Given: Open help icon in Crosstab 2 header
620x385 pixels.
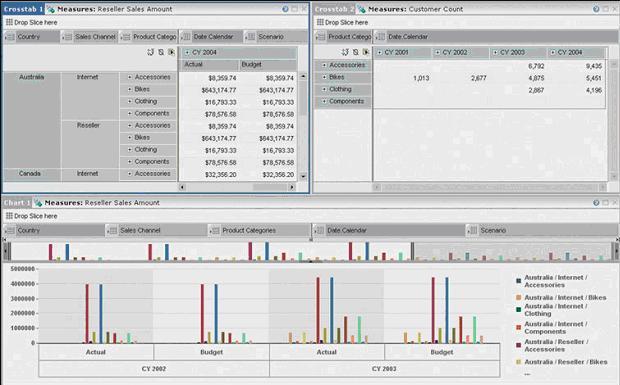Looking at the screenshot, I should click(596, 9).
